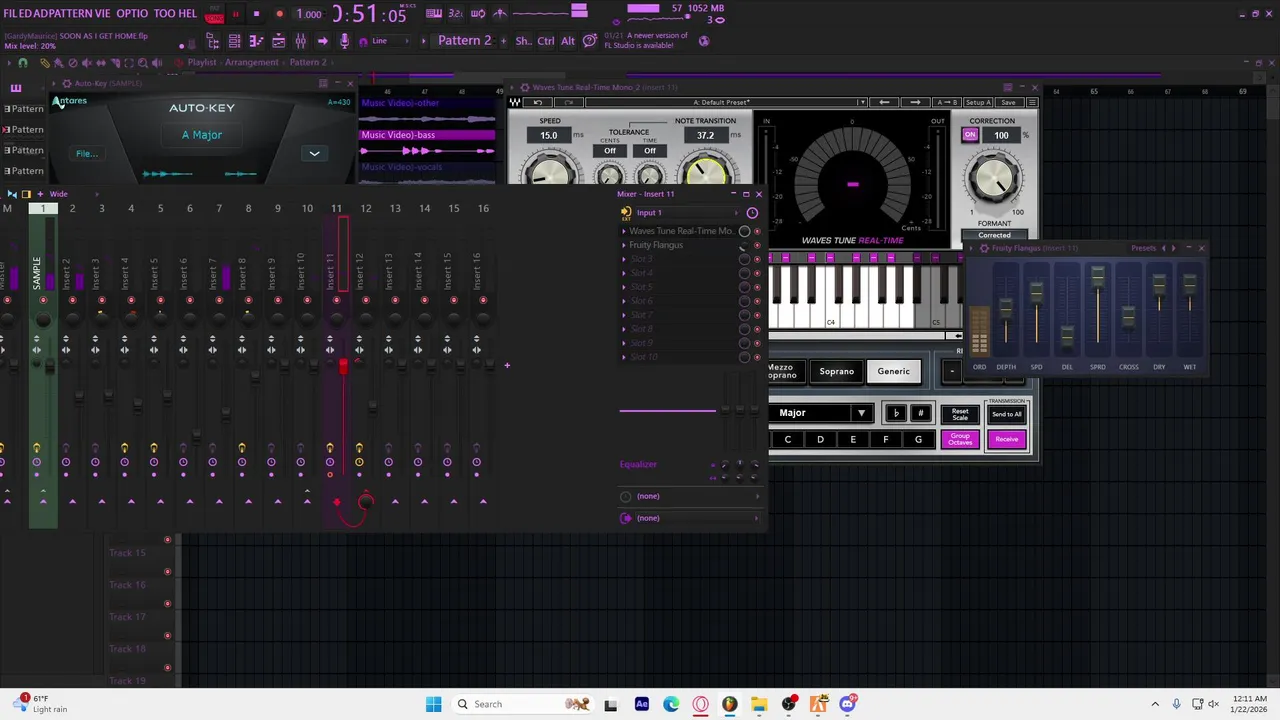
Task: Toggle Slot 3 enable switch in mixer
Action: (x=757, y=259)
